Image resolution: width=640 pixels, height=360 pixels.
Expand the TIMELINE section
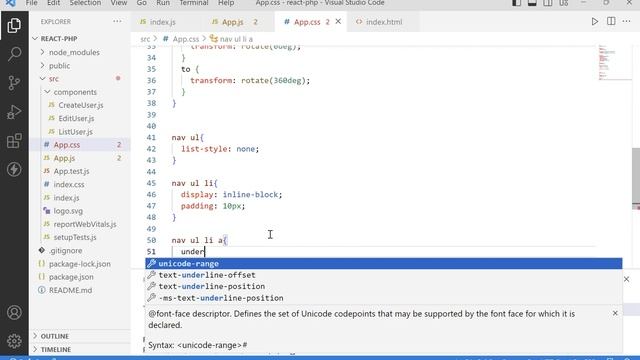[80, 350]
